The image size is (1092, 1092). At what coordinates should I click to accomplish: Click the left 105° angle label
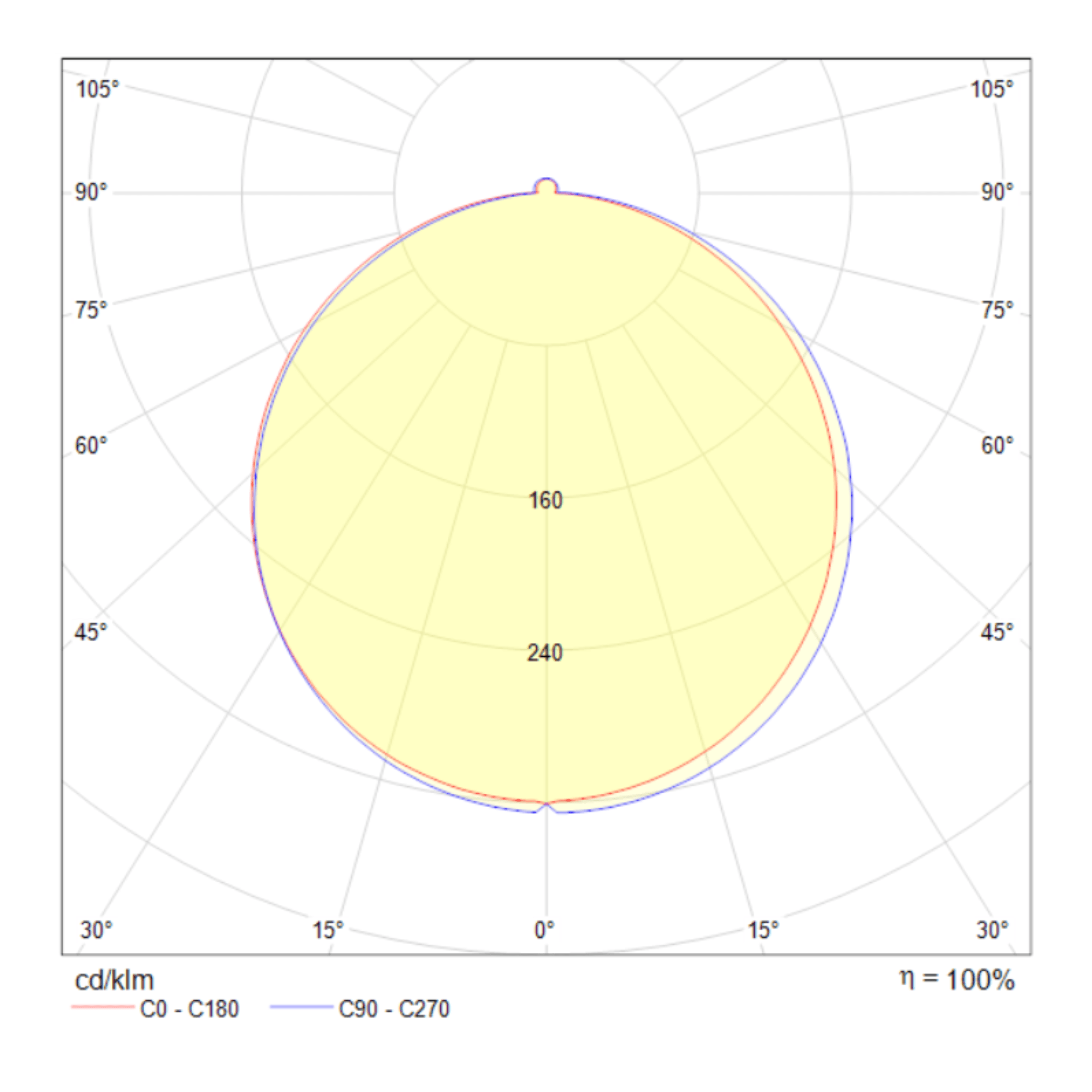[x=98, y=90]
